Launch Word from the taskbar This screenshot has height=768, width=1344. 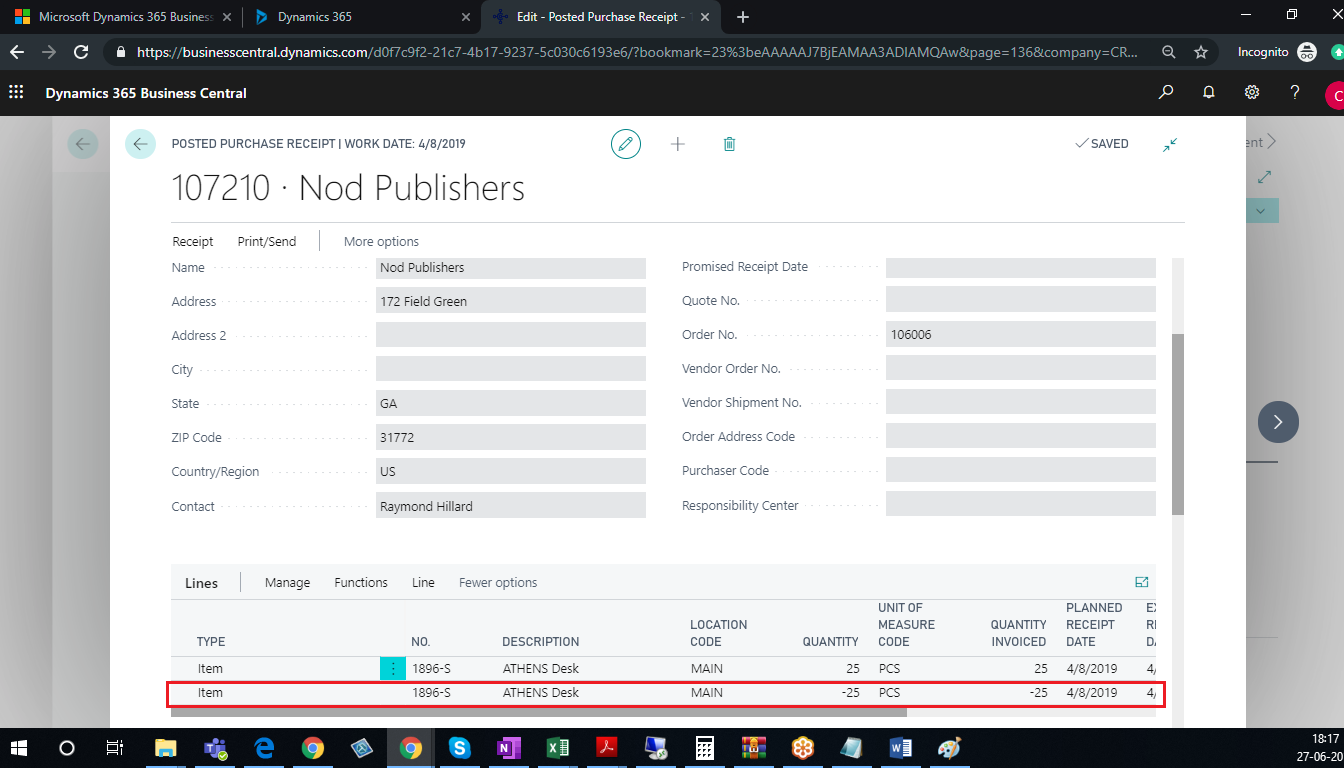[901, 748]
